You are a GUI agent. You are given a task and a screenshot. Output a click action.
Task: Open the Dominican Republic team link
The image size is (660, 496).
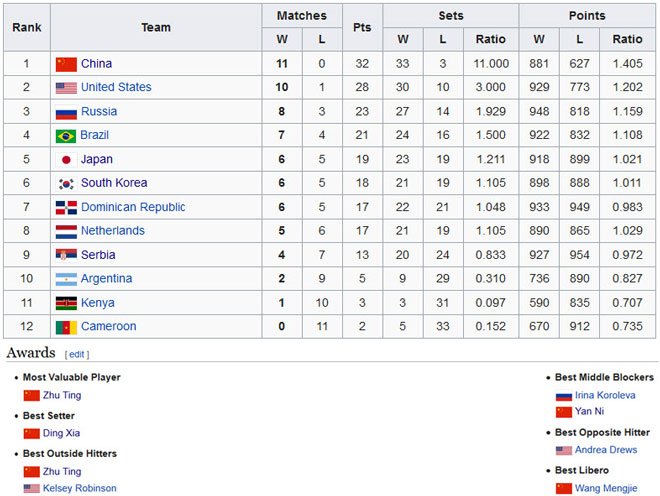tap(133, 208)
